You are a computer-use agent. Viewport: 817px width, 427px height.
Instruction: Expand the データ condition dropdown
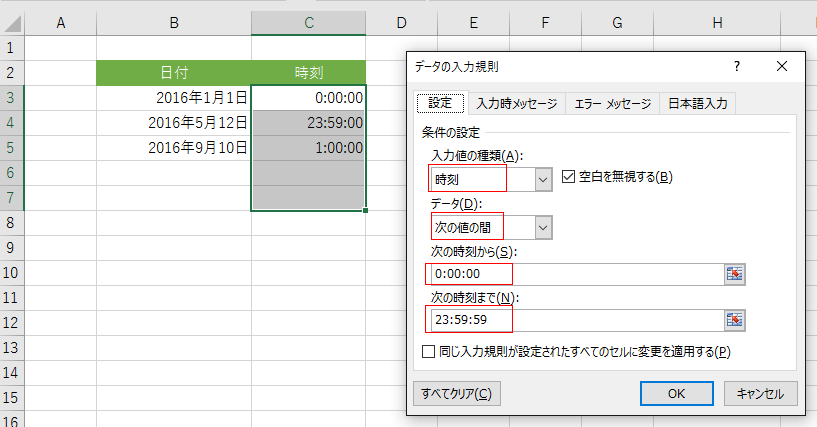coord(543,227)
